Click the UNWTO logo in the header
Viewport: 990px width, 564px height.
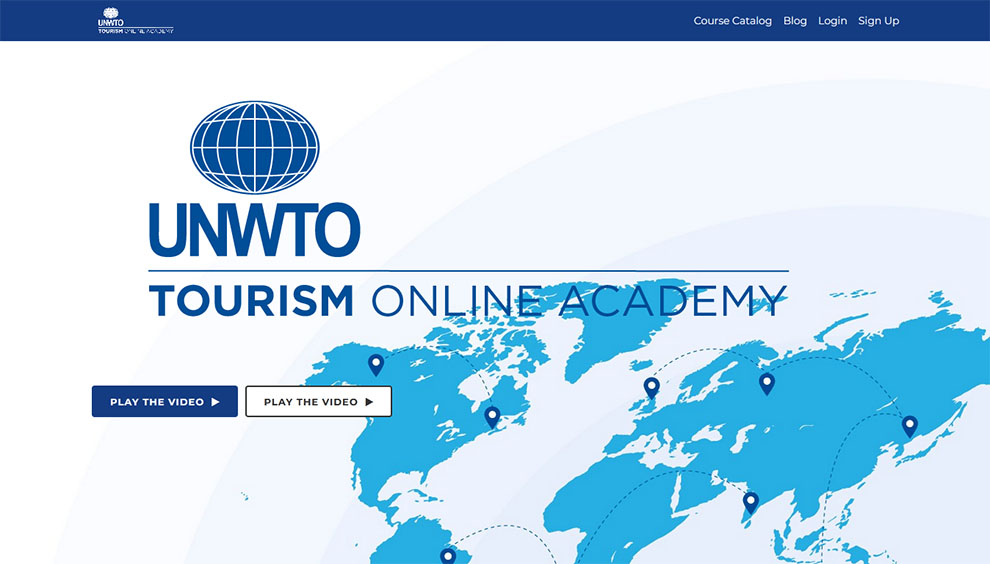pyautogui.click(x=135, y=21)
